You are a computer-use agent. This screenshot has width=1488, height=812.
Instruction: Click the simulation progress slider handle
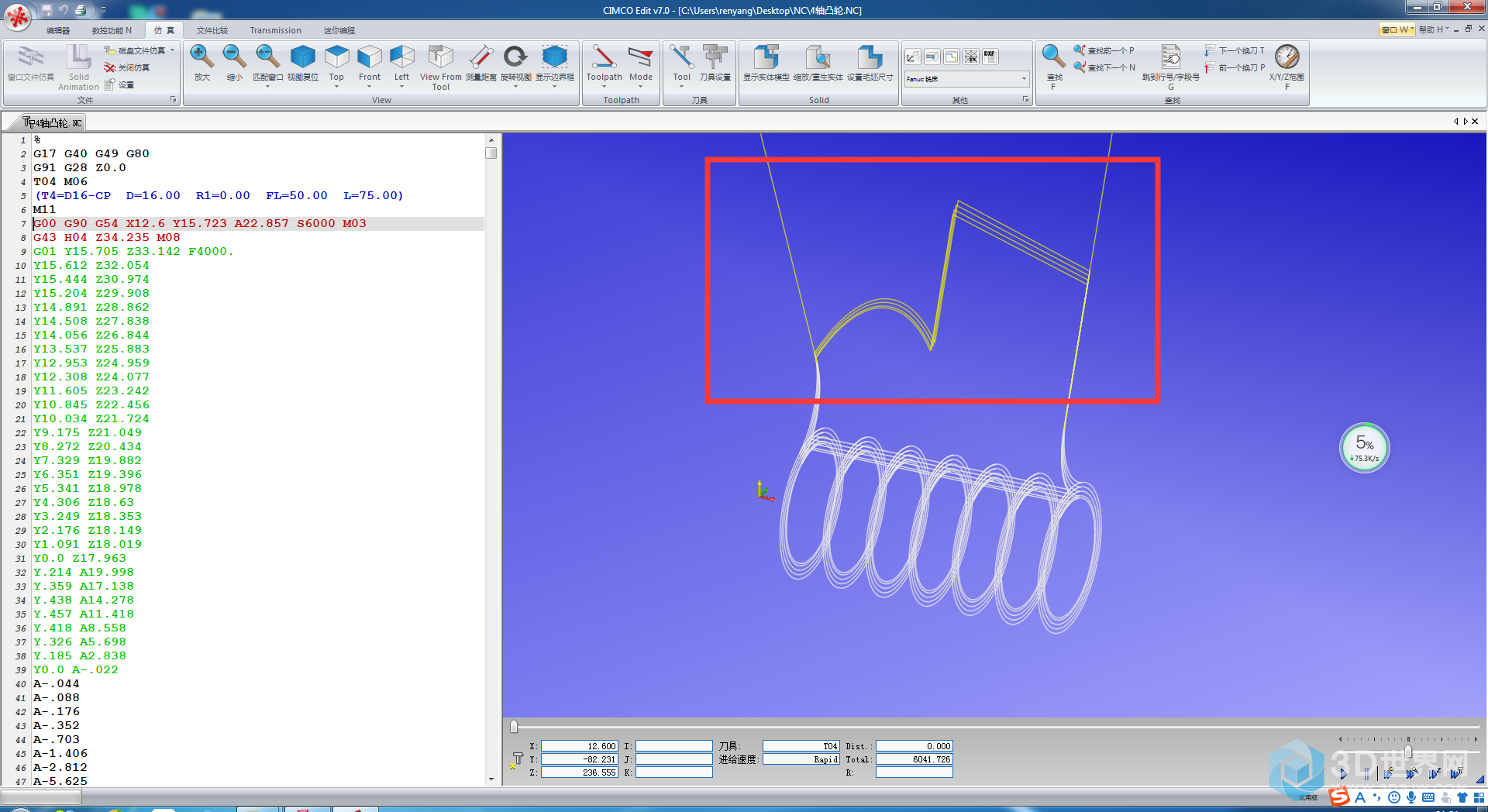(514, 726)
